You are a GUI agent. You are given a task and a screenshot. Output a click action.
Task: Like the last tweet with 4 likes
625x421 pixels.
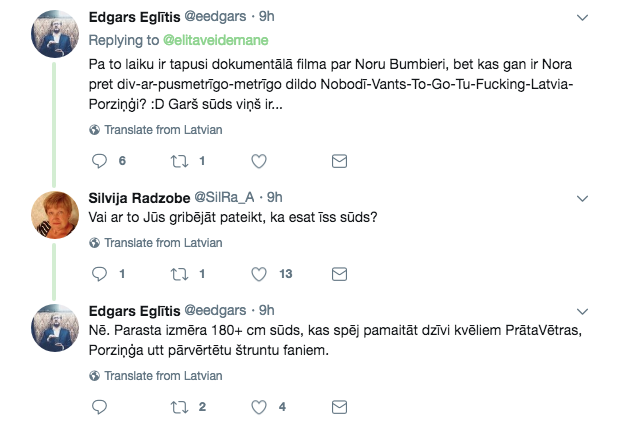click(x=258, y=406)
